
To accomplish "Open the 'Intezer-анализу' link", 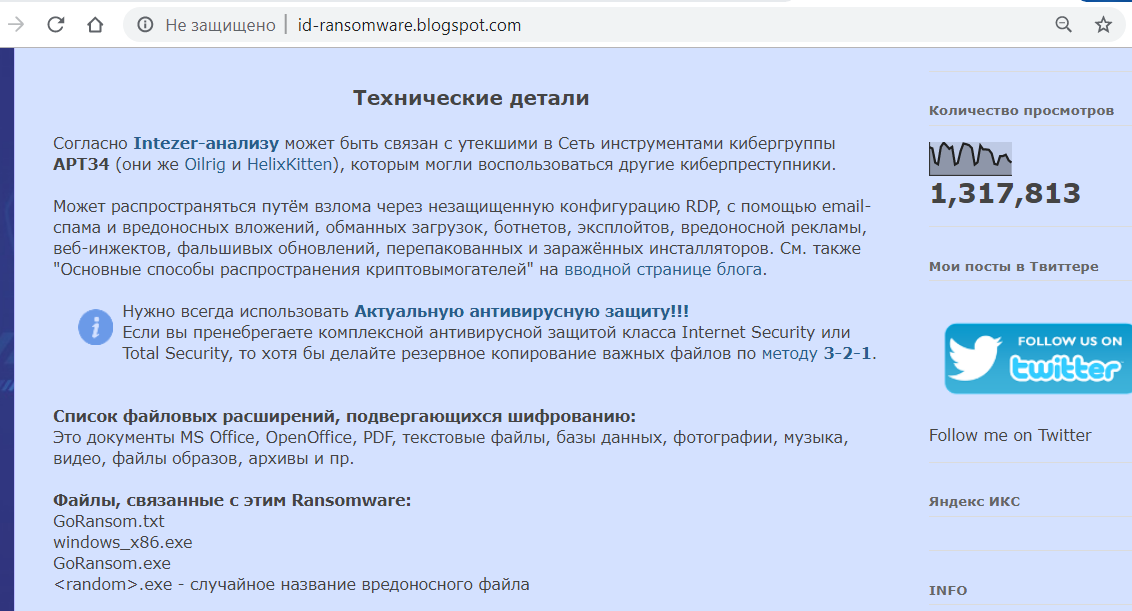I will click(206, 144).
